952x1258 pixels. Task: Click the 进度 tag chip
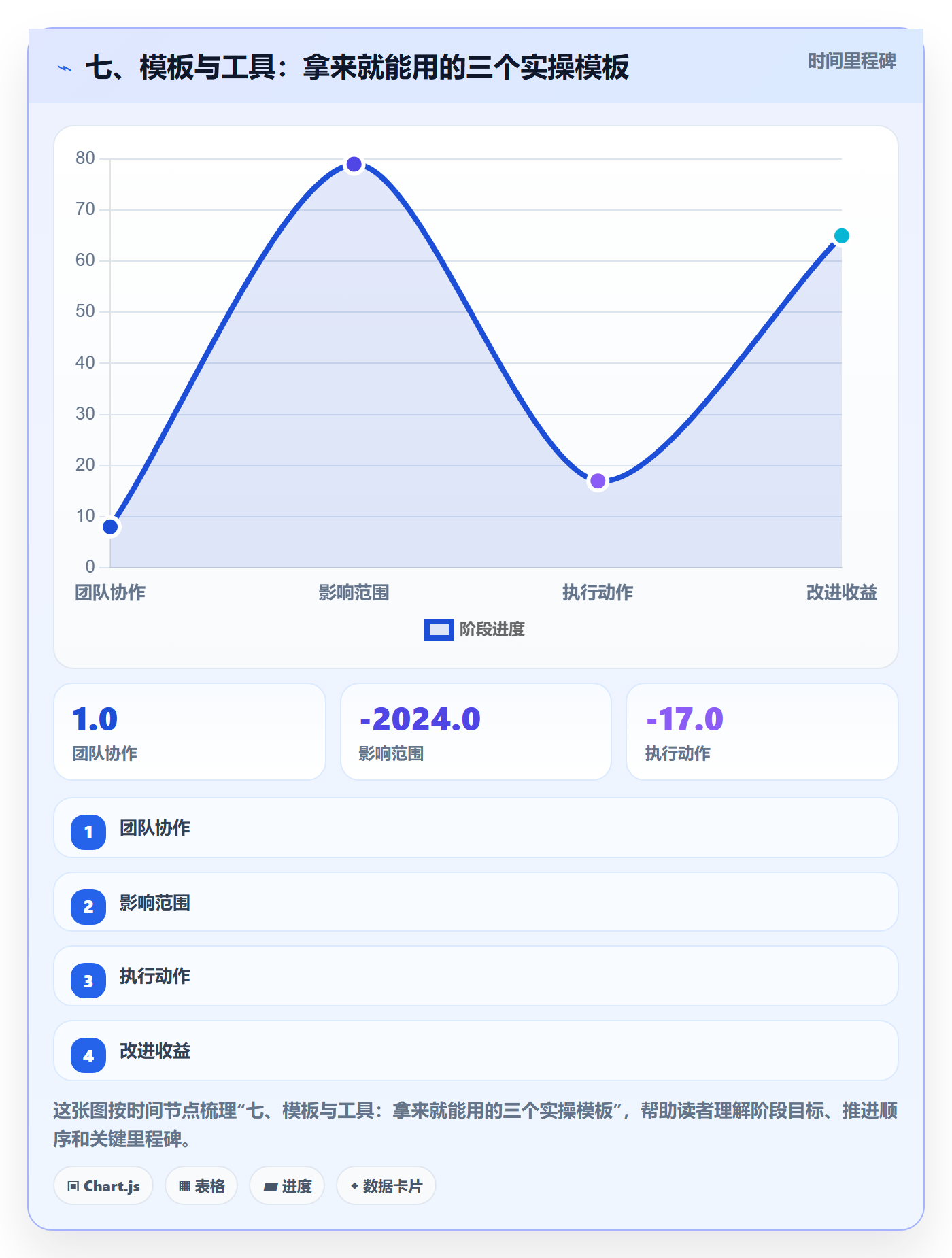click(287, 1186)
